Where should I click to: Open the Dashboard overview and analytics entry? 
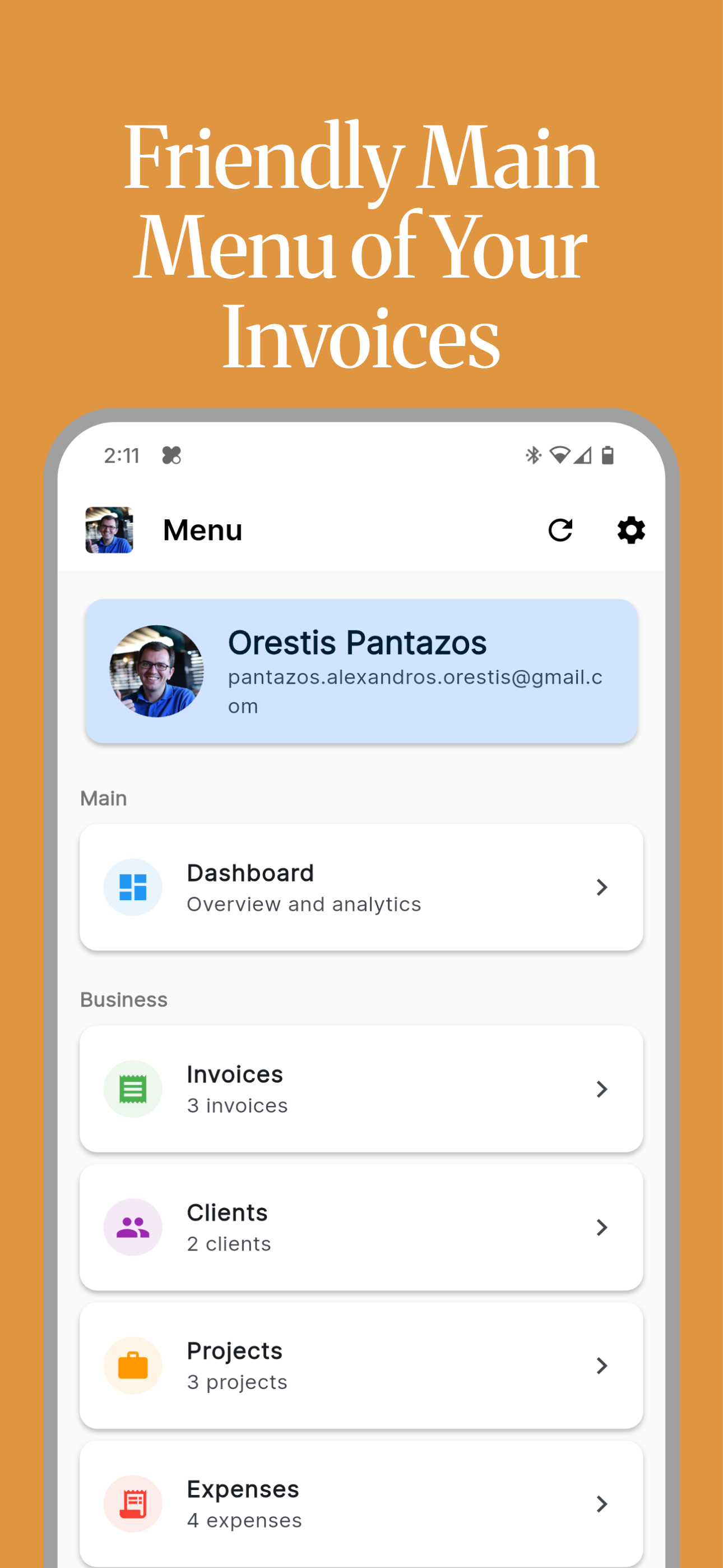click(361, 887)
